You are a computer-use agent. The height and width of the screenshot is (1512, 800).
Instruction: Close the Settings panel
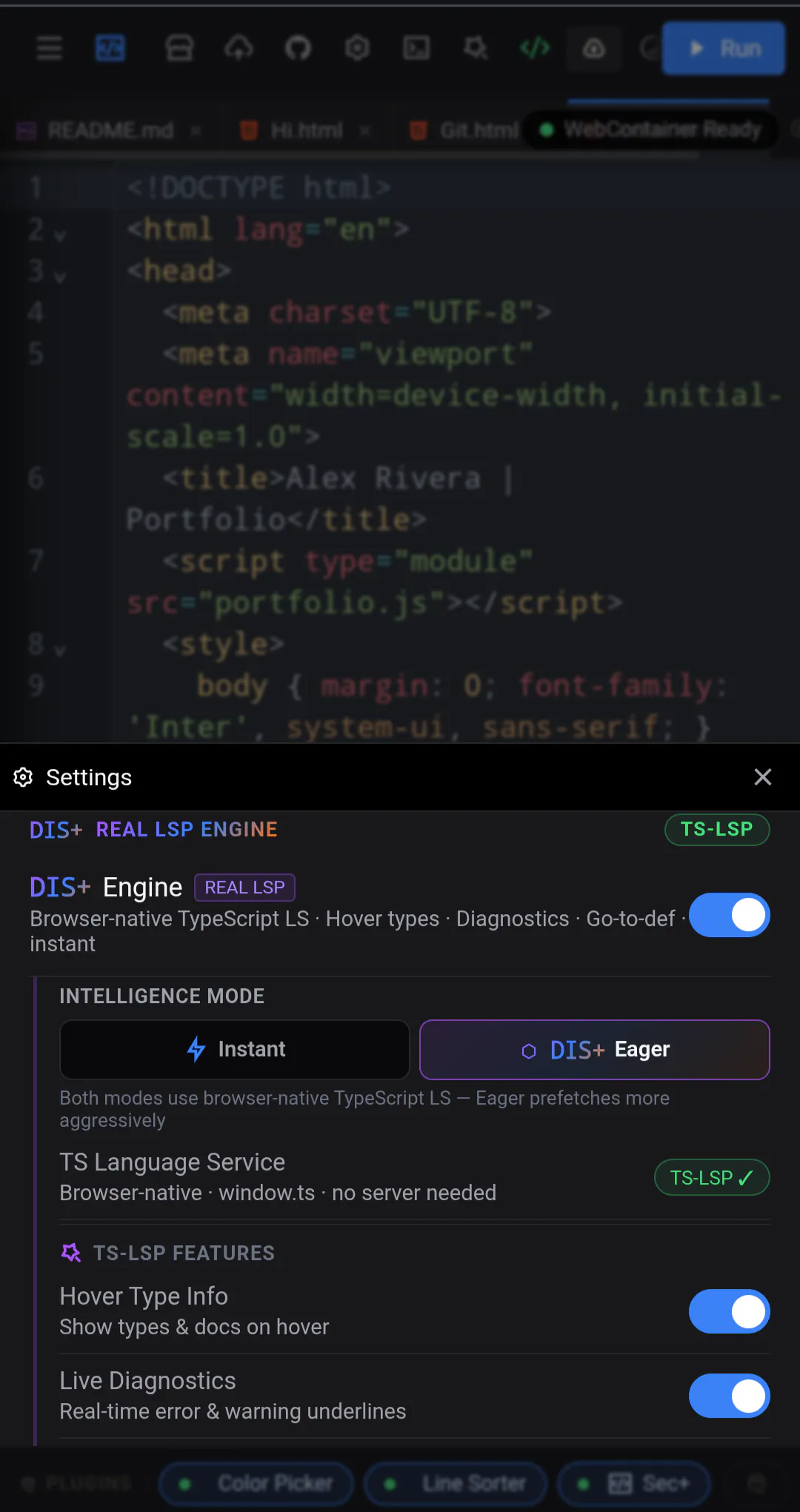pyautogui.click(x=762, y=777)
